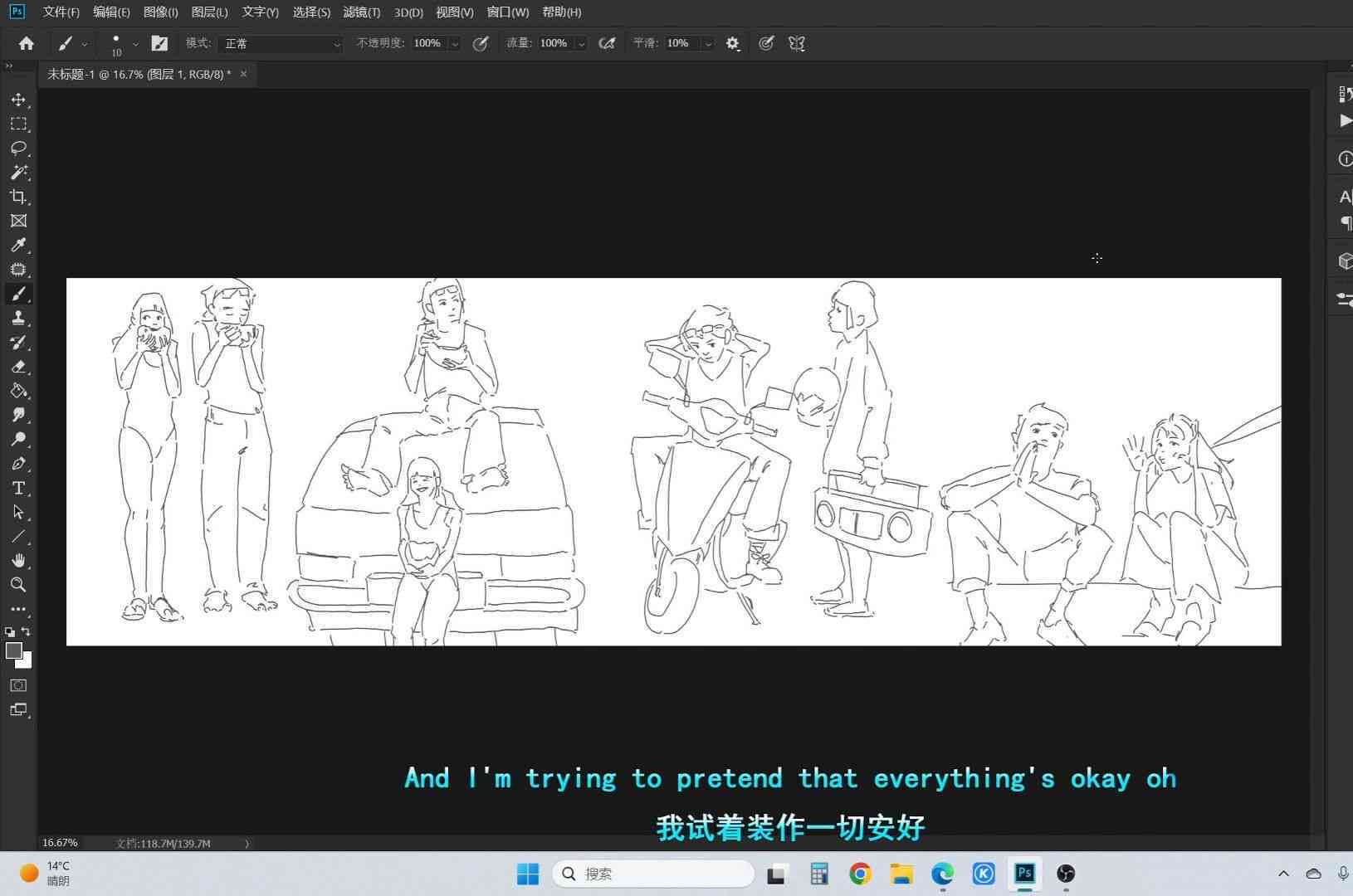
Task: Toggle pressure for size button
Action: point(766,43)
